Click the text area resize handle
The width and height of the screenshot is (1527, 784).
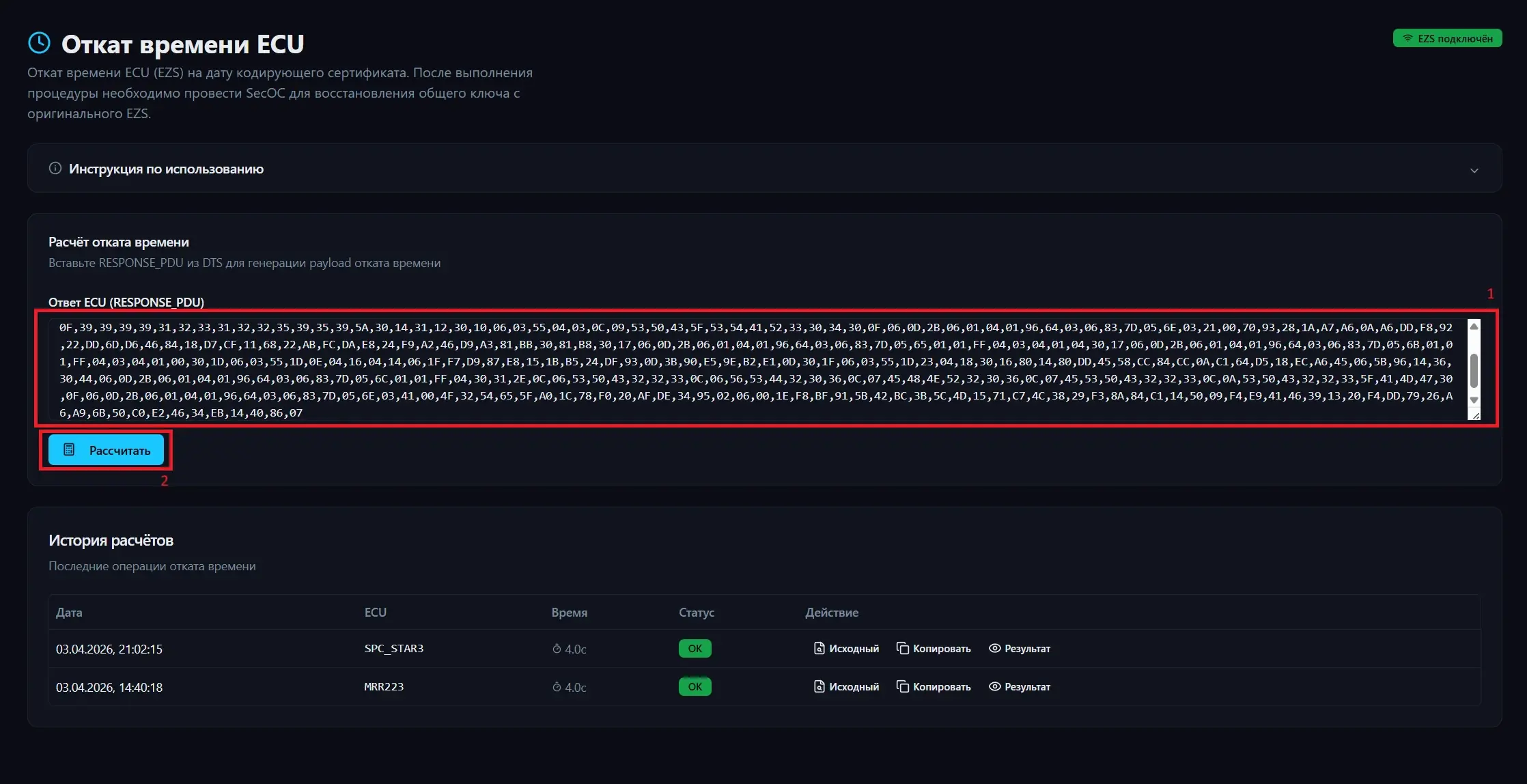coord(1475,415)
